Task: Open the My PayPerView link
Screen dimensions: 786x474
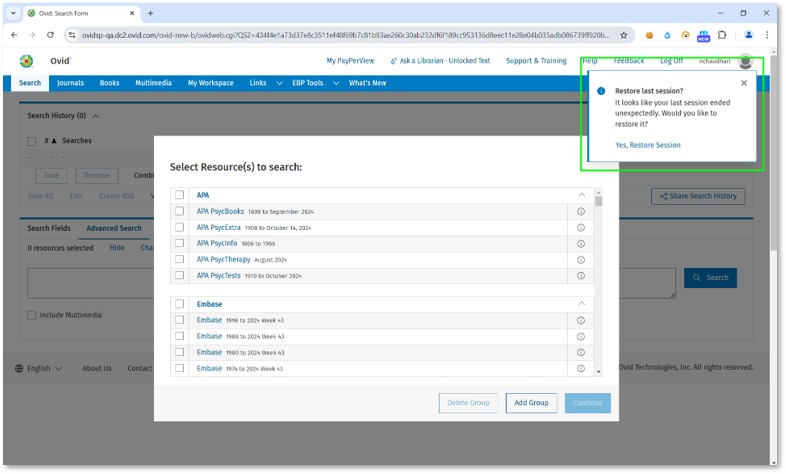Action: tap(350, 61)
